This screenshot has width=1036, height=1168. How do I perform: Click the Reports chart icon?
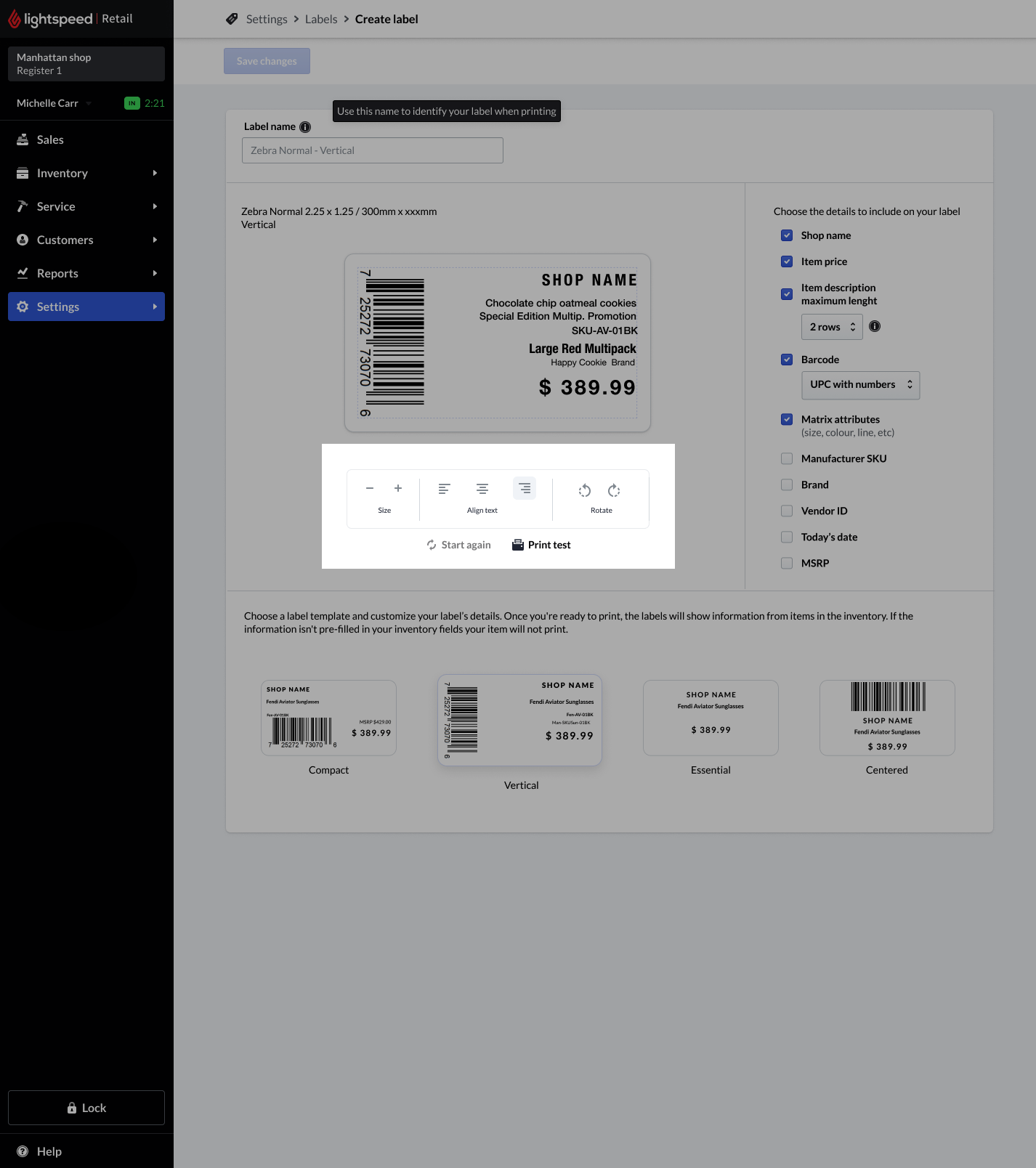[23, 273]
